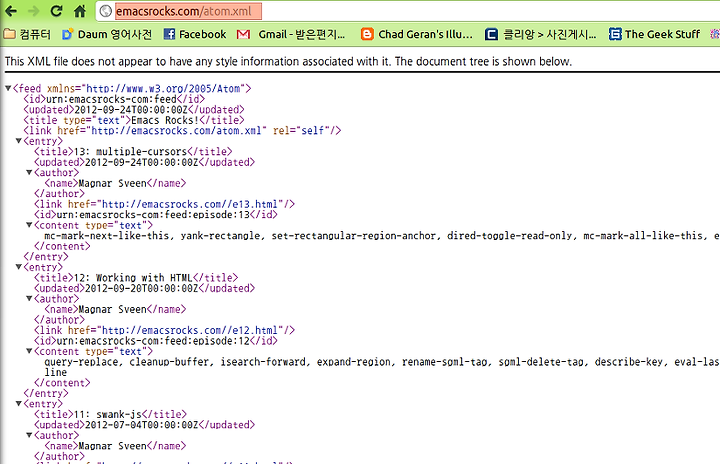Collapse the author node under multiple-cursors entry
The width and height of the screenshot is (720, 464).
pos(29,172)
